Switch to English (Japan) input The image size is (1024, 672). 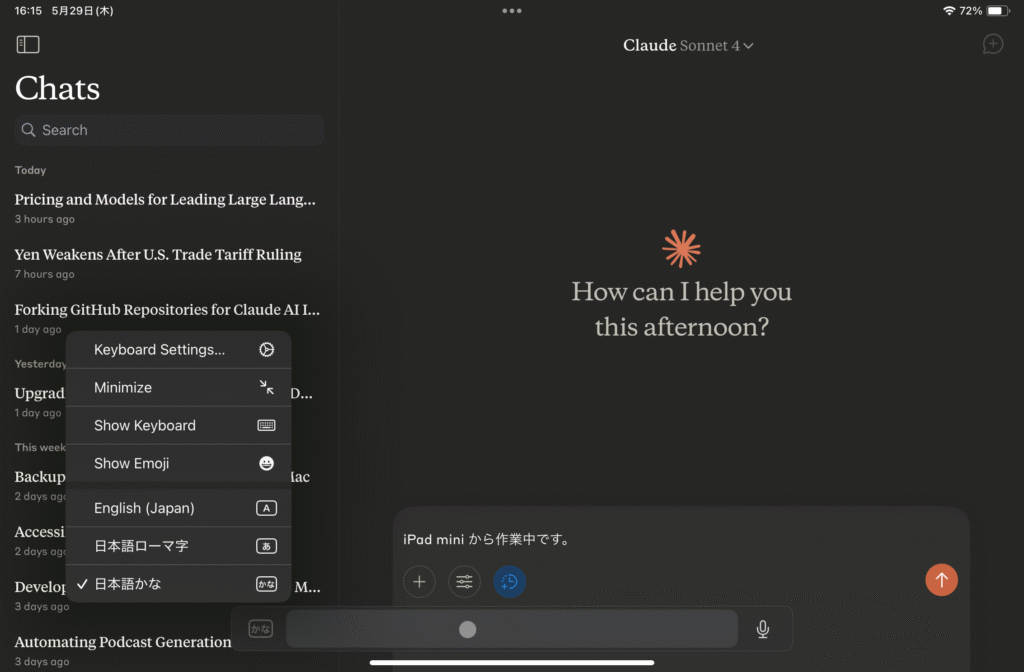point(178,508)
